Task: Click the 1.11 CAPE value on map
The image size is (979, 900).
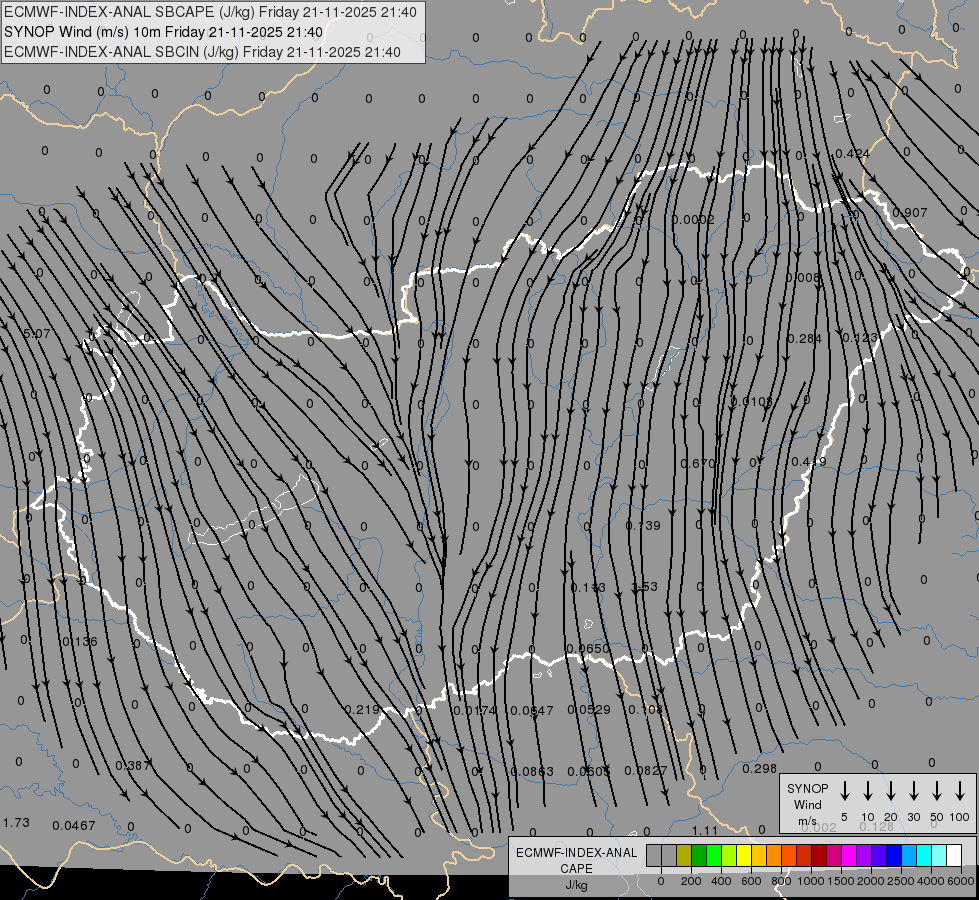Action: point(706,831)
